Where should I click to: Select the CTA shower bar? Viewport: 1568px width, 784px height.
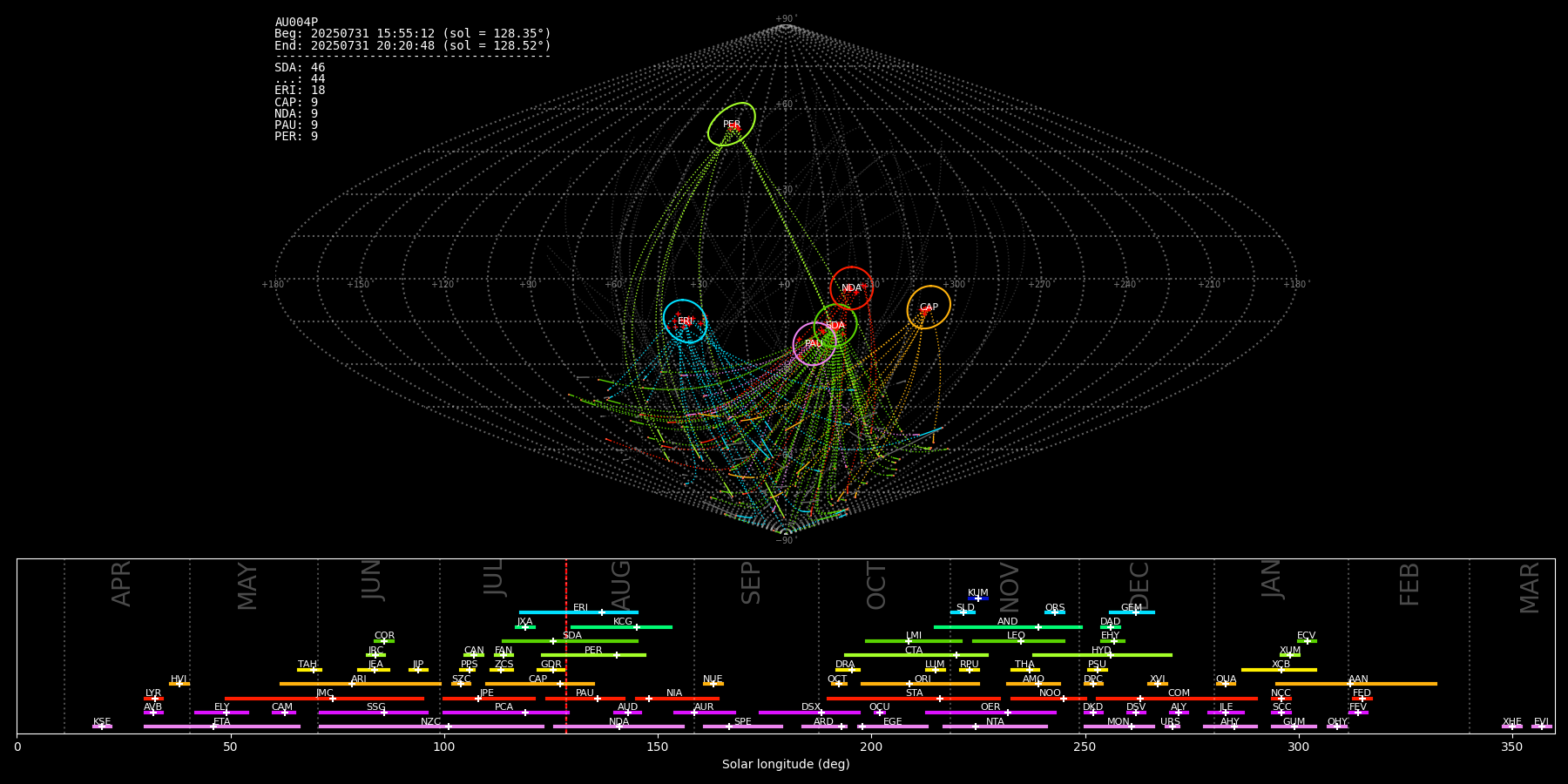click(x=916, y=655)
